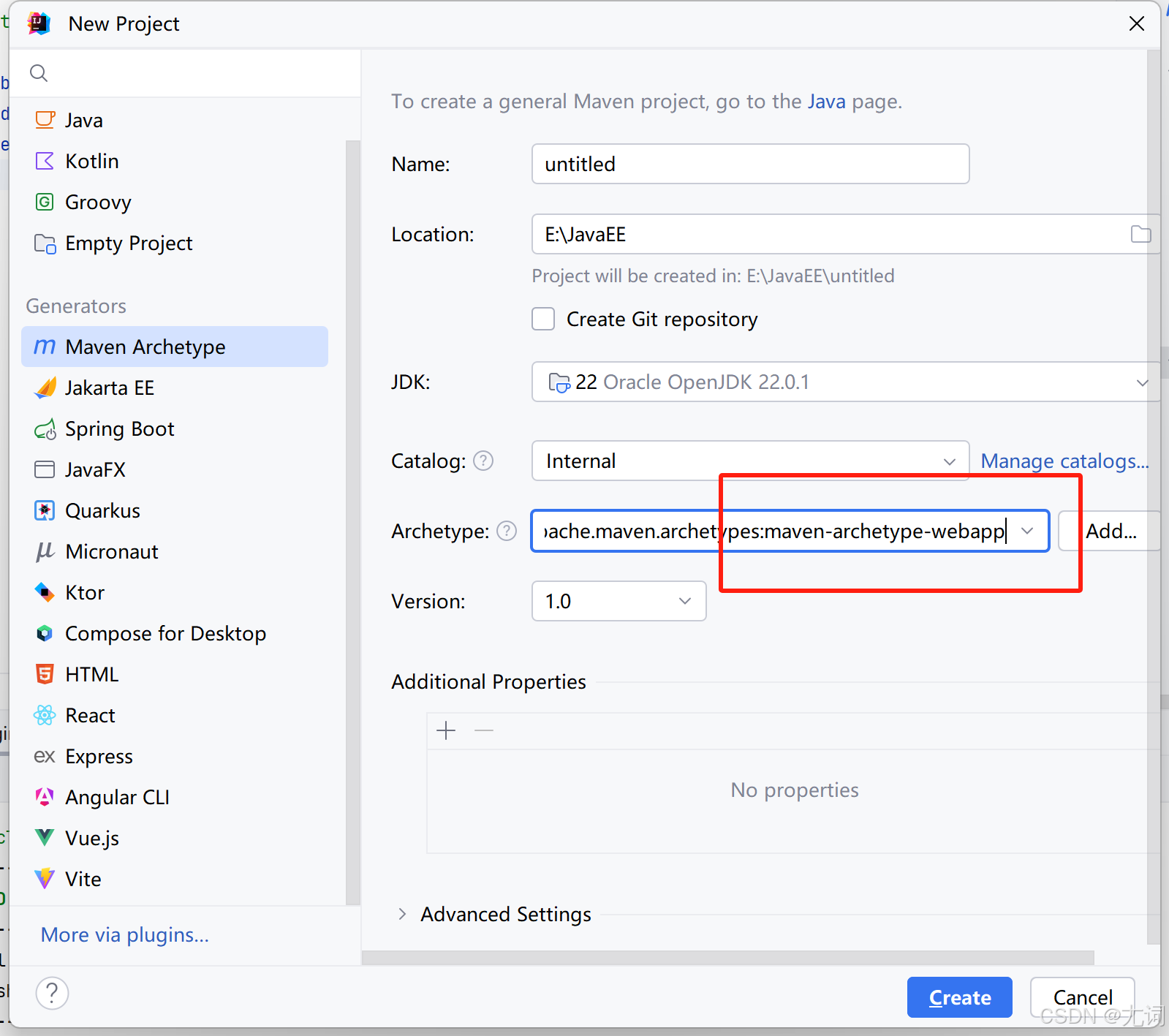1169x1036 pixels.
Task: Click the Compose for Desktop hexagon icon
Action: (45, 633)
